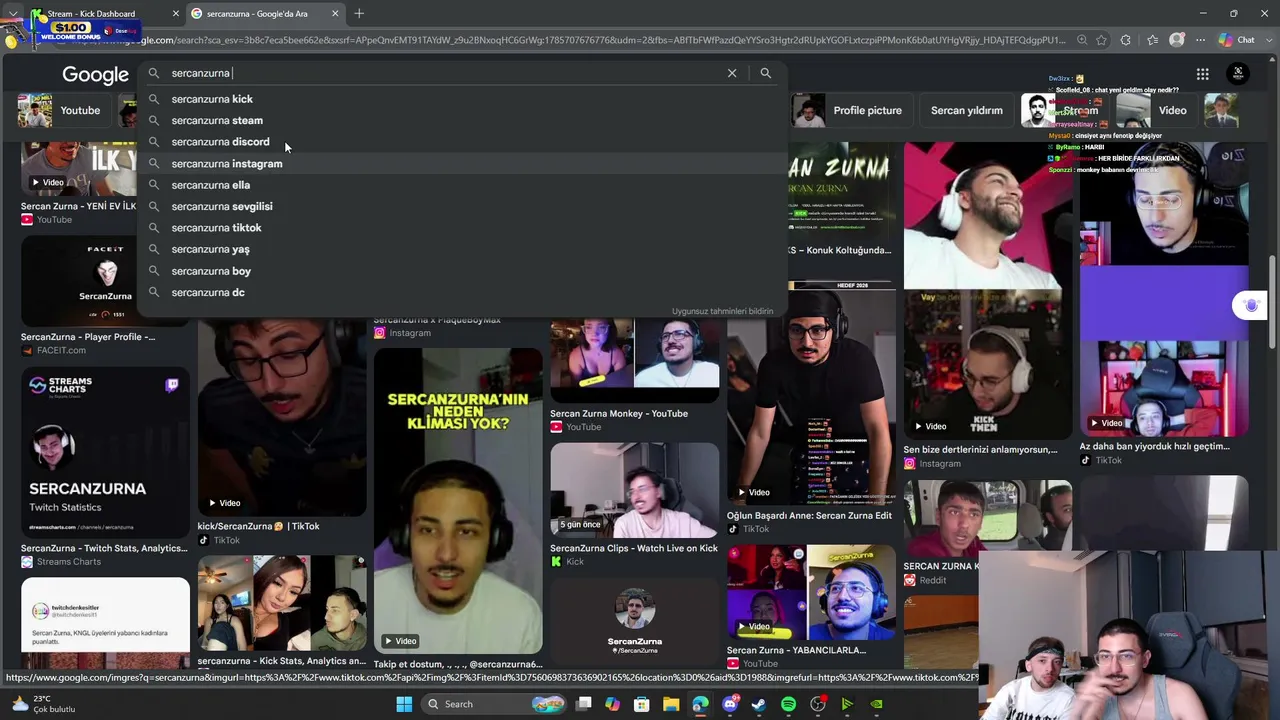The height and width of the screenshot is (720, 1280).
Task: Open browser extensions puzzle icon
Action: tap(1126, 40)
